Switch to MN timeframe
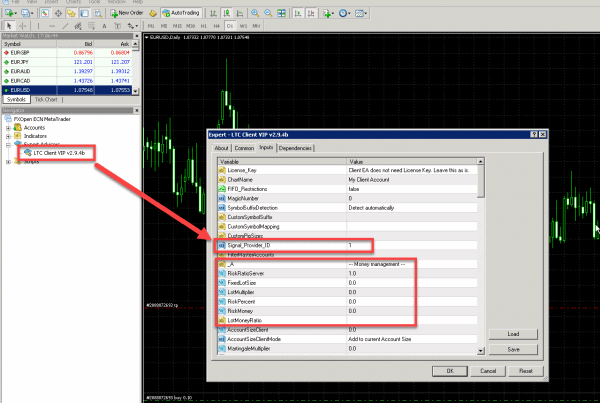 (256, 26)
